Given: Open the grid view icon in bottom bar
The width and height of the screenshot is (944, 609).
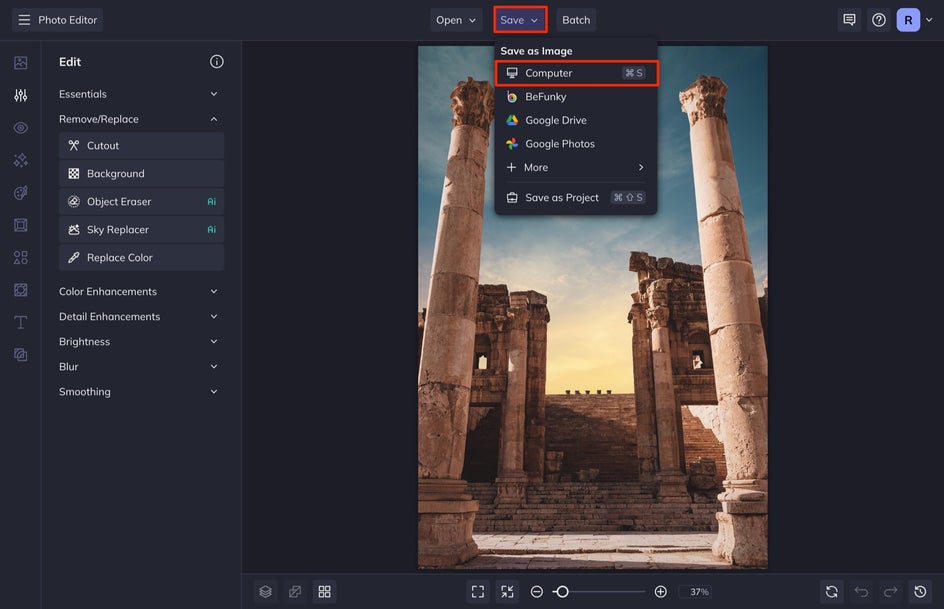Looking at the screenshot, I should (x=324, y=592).
